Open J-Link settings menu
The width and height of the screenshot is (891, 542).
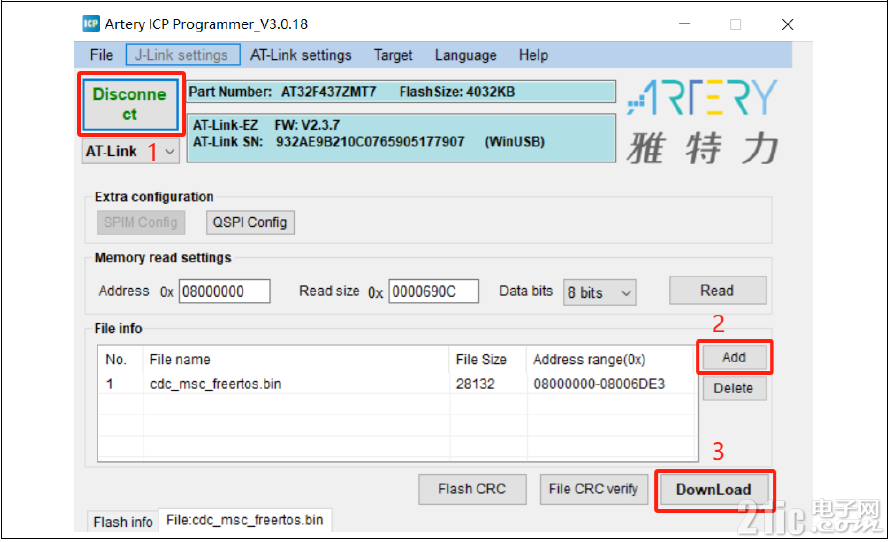tap(181, 55)
